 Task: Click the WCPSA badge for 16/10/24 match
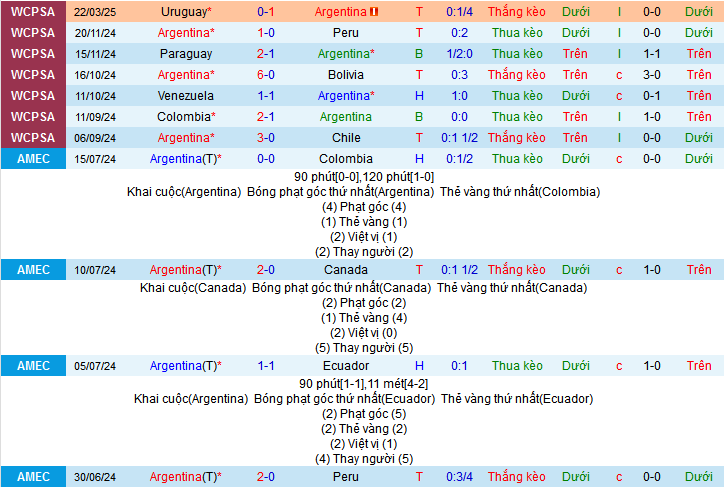coord(33,75)
